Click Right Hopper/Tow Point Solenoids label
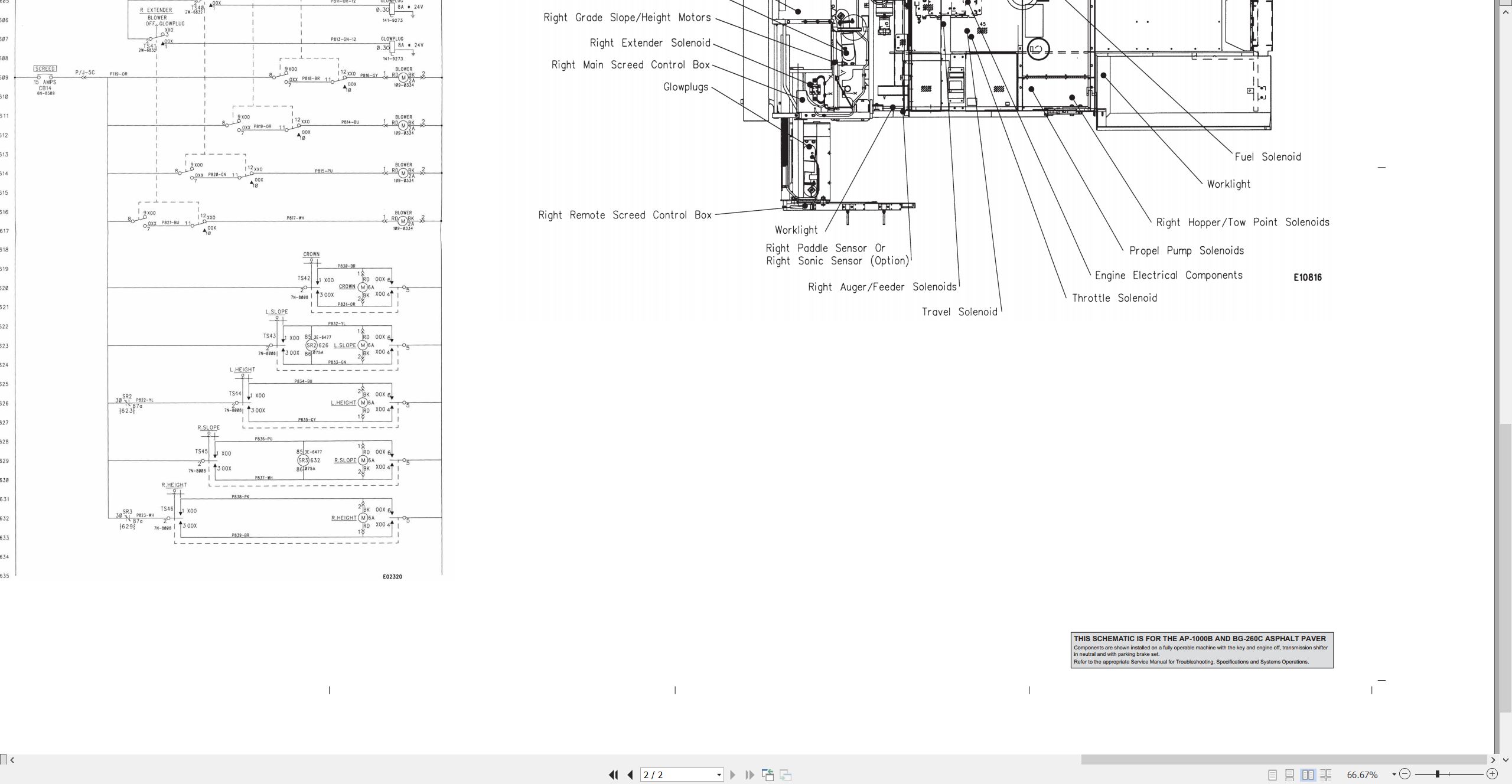This screenshot has width=1512, height=784. tap(1243, 223)
